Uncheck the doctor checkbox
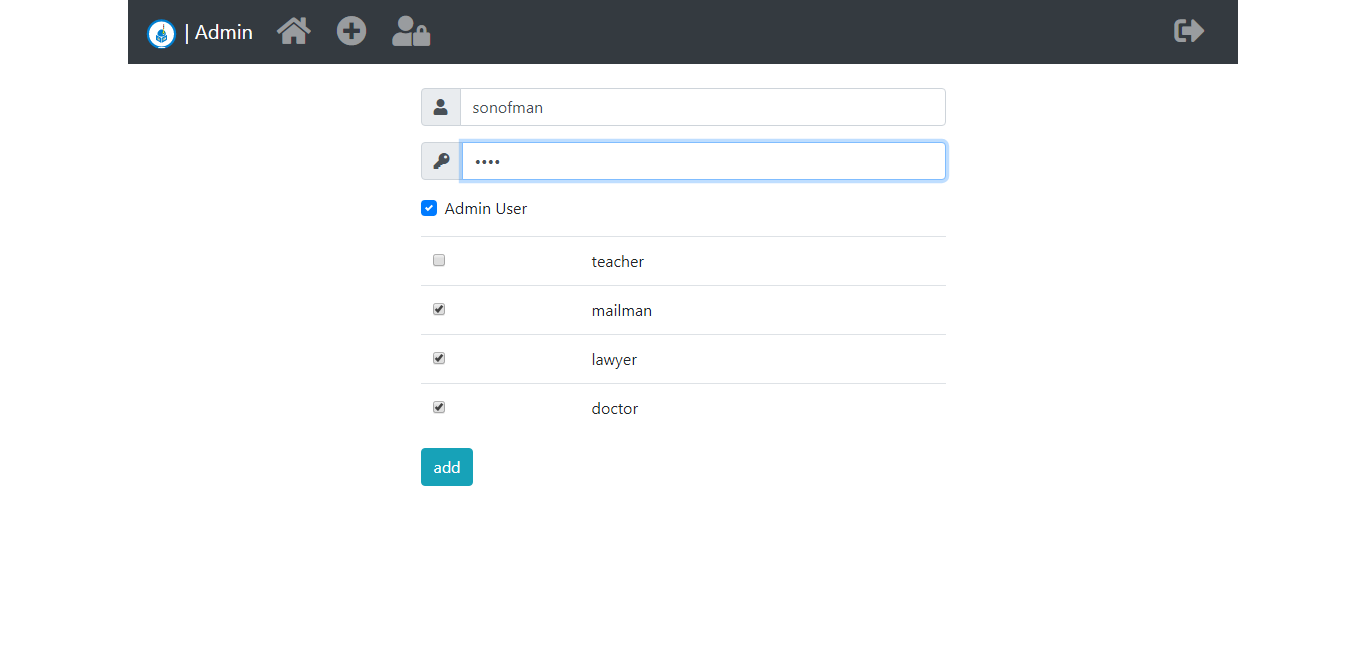 pyautogui.click(x=439, y=407)
